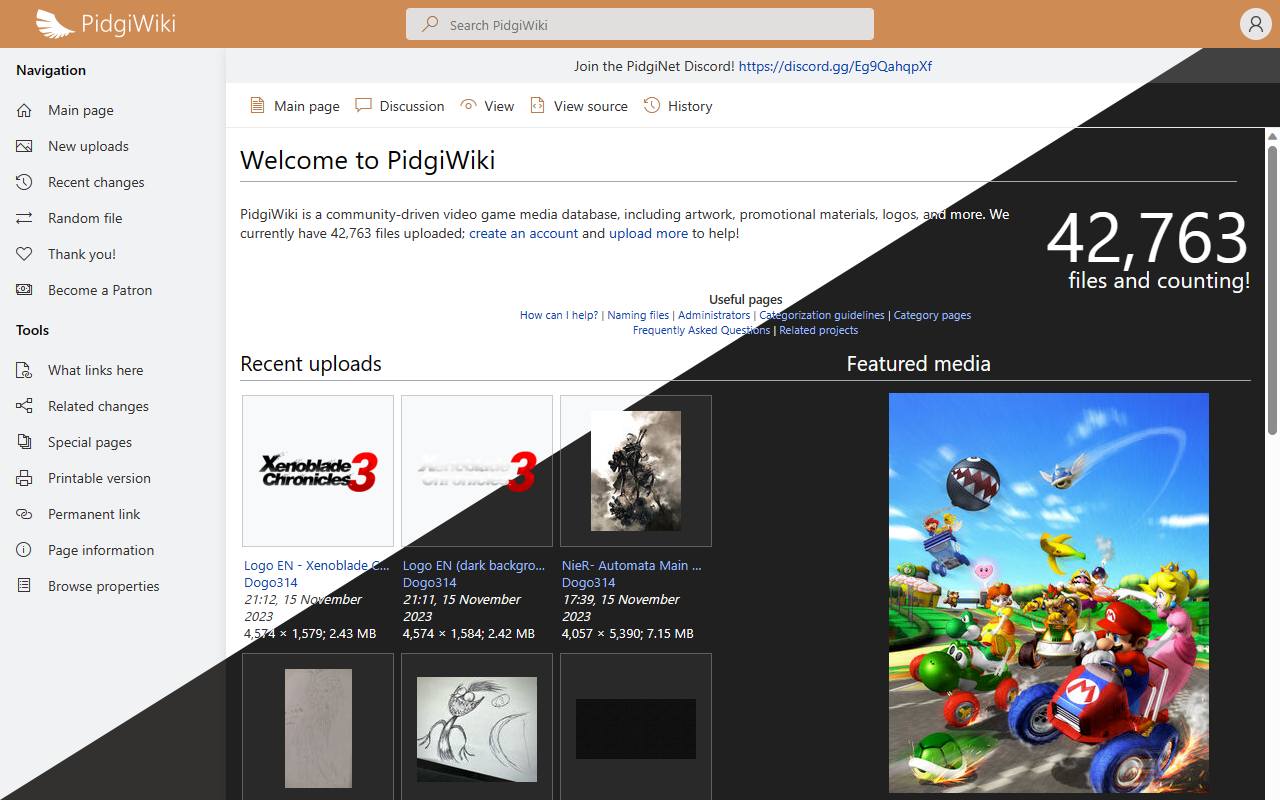1280x800 pixels.
Task: Follow the PidgiNet Discord invite link
Action: pos(835,66)
